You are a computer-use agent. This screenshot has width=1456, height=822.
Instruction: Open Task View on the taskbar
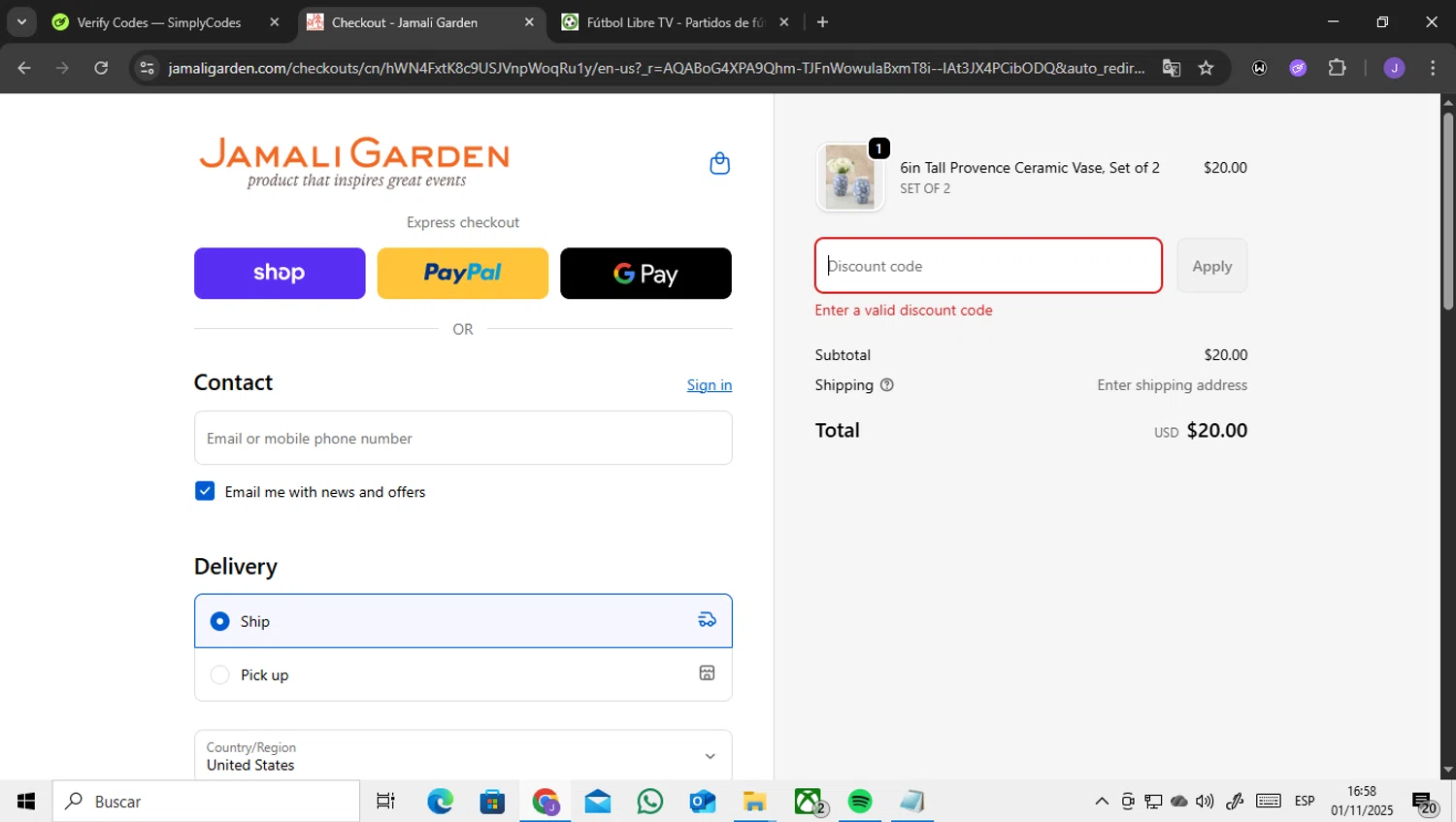[x=385, y=802]
